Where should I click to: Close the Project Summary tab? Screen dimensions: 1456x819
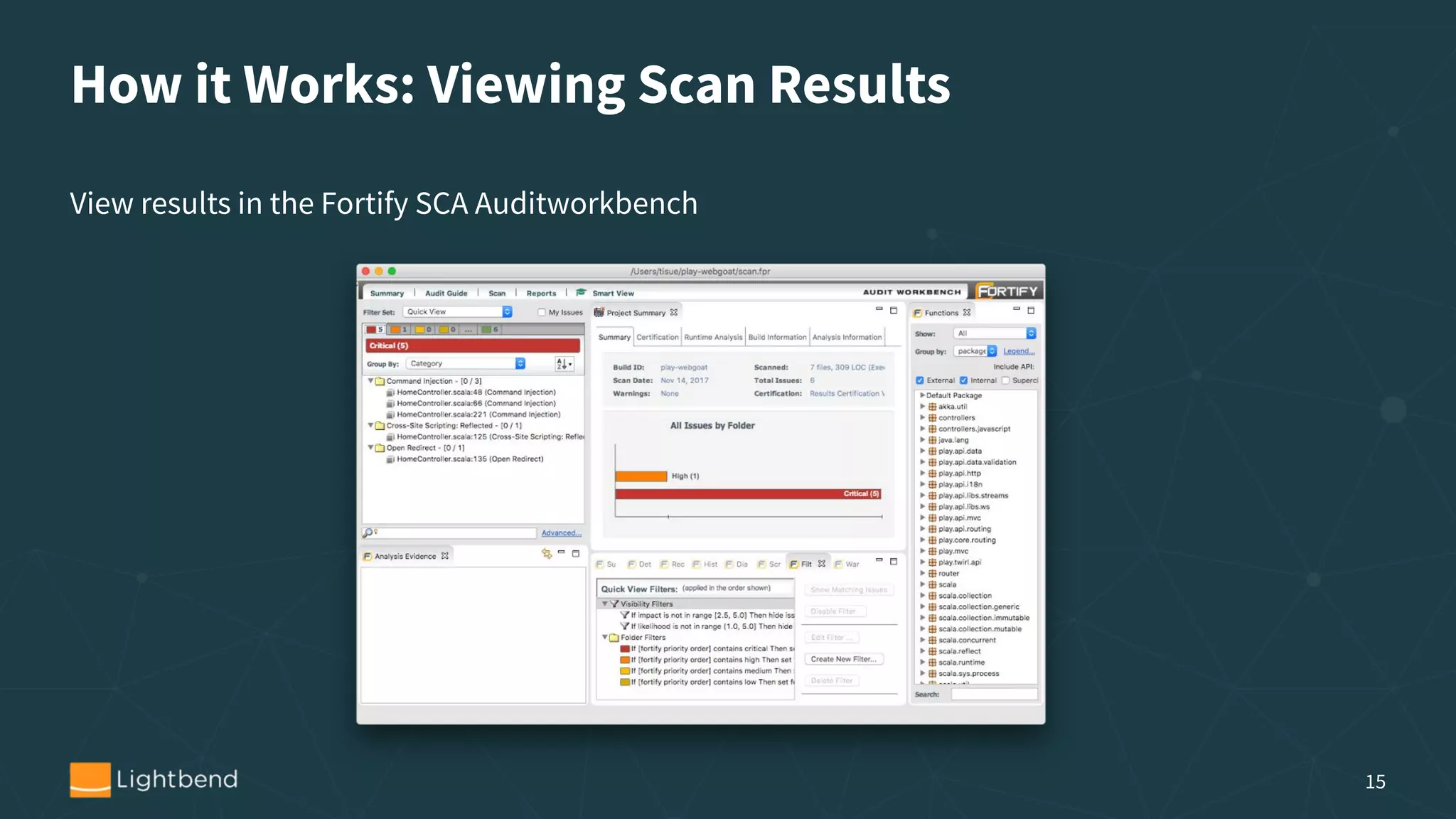pyautogui.click(x=674, y=312)
